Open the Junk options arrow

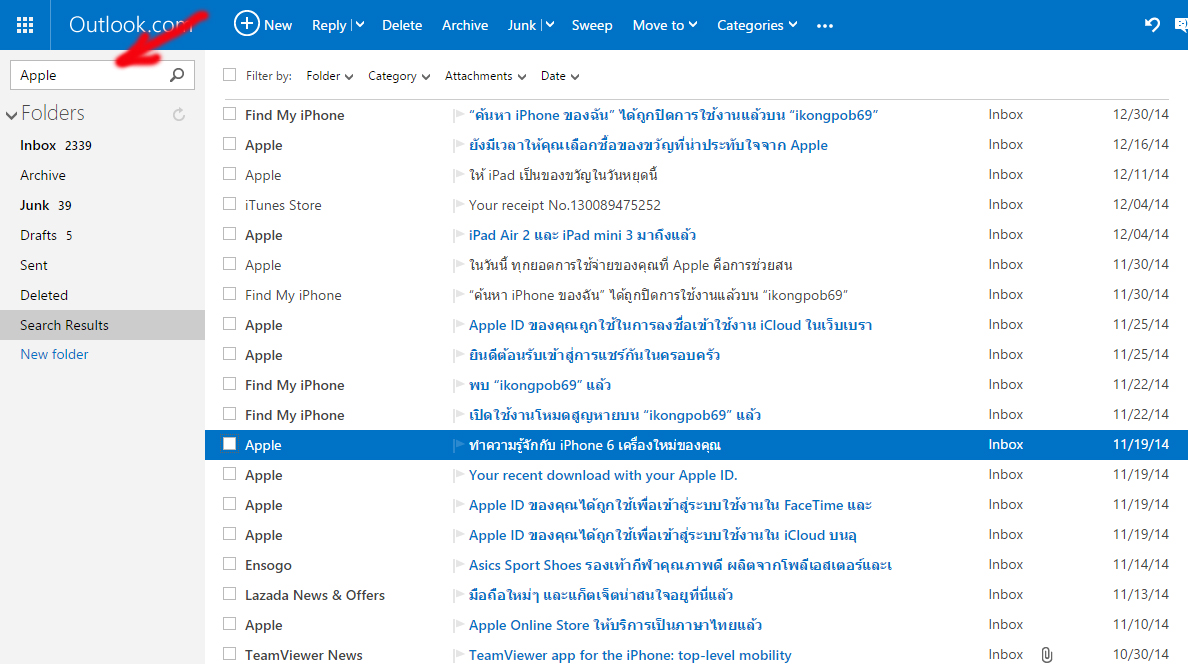pos(549,25)
